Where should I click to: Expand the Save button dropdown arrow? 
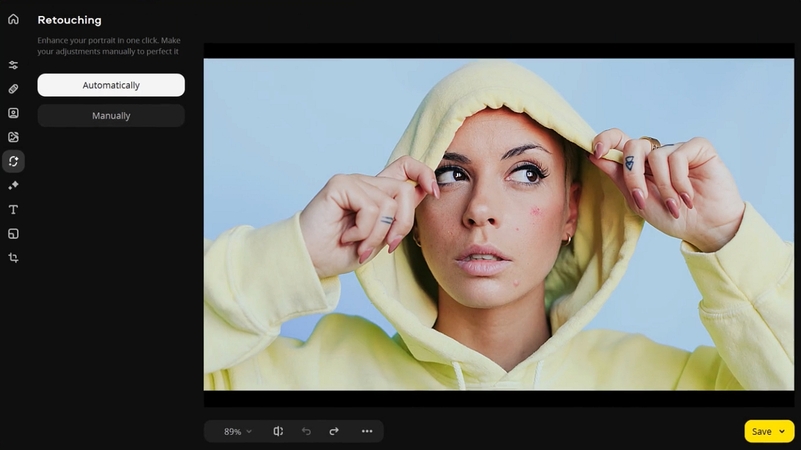[x=782, y=432]
